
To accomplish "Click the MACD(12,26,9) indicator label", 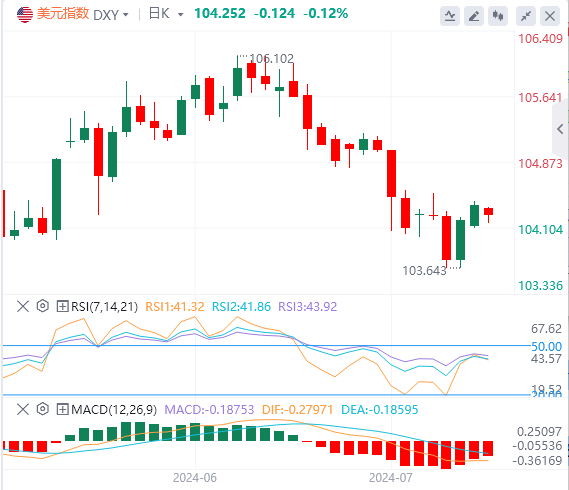I will click(x=114, y=410).
